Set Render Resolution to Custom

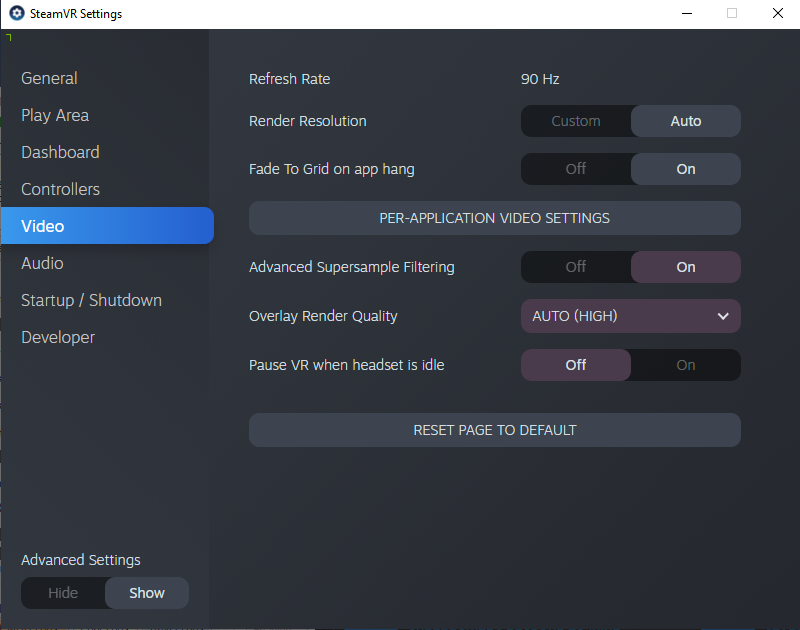[576, 121]
